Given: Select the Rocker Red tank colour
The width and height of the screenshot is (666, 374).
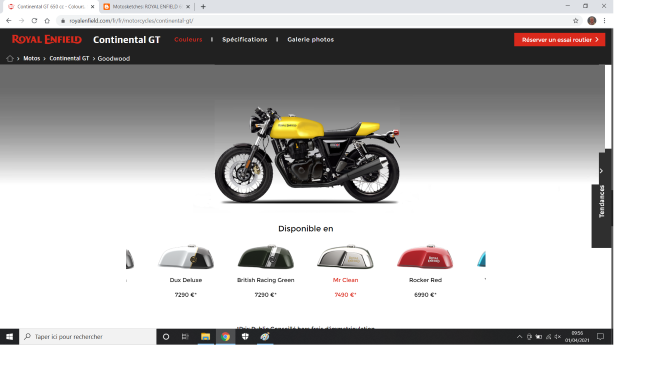Looking at the screenshot, I should tap(425, 257).
